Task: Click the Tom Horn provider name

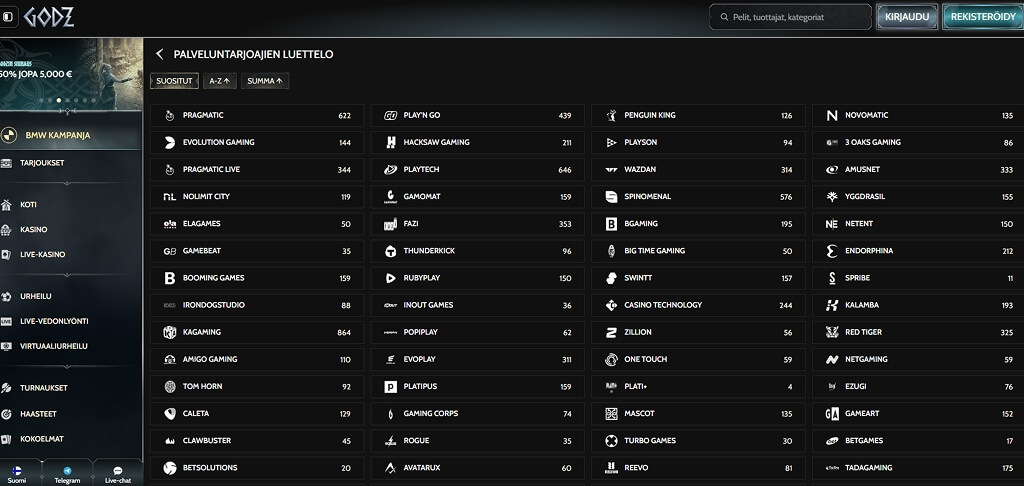Action: [202, 387]
